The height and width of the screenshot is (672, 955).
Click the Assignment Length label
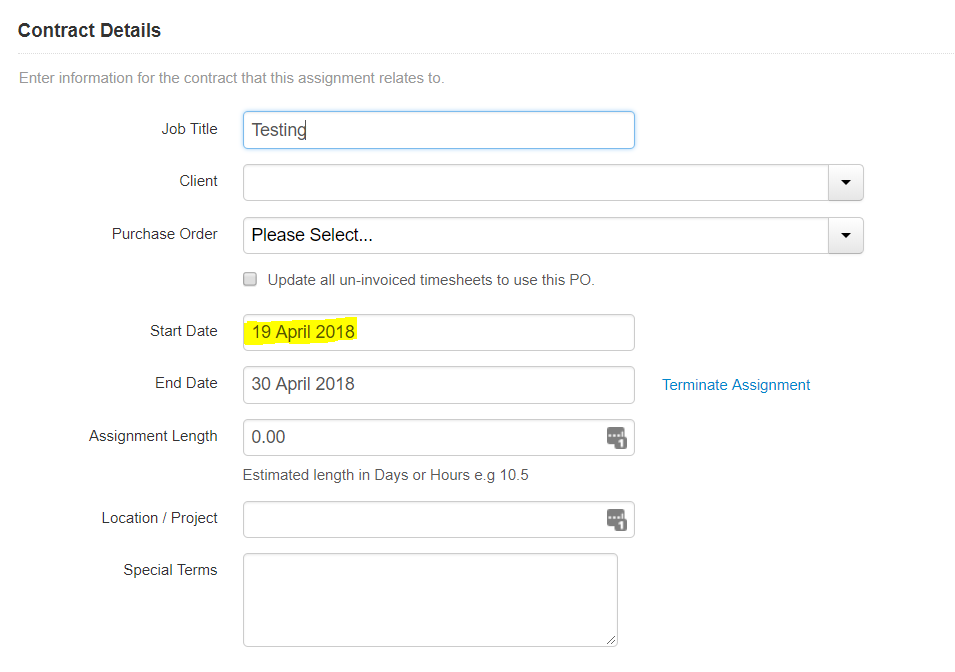(153, 436)
